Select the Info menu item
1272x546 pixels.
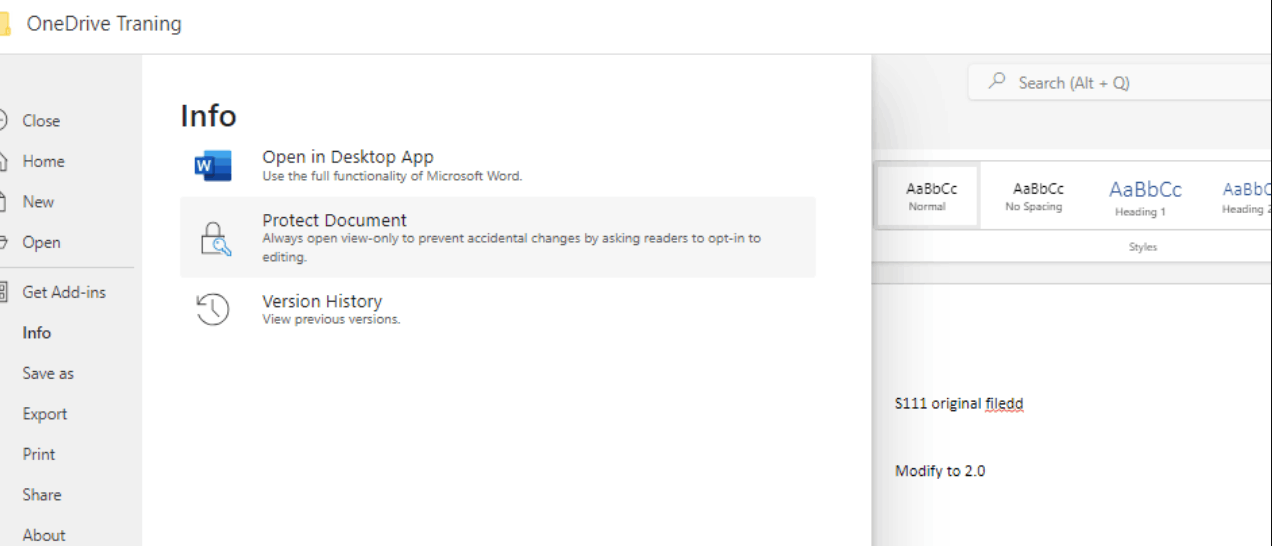pos(37,333)
